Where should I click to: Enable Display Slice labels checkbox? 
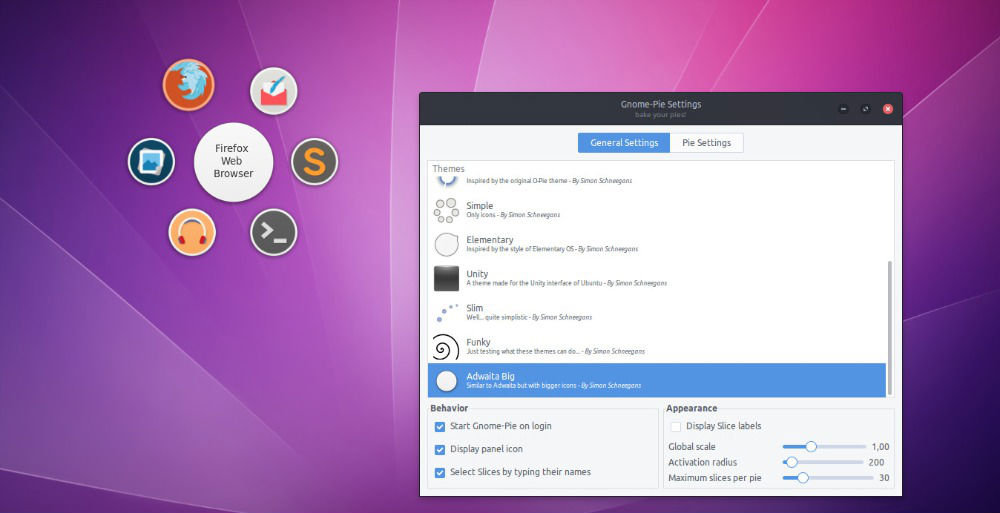676,427
